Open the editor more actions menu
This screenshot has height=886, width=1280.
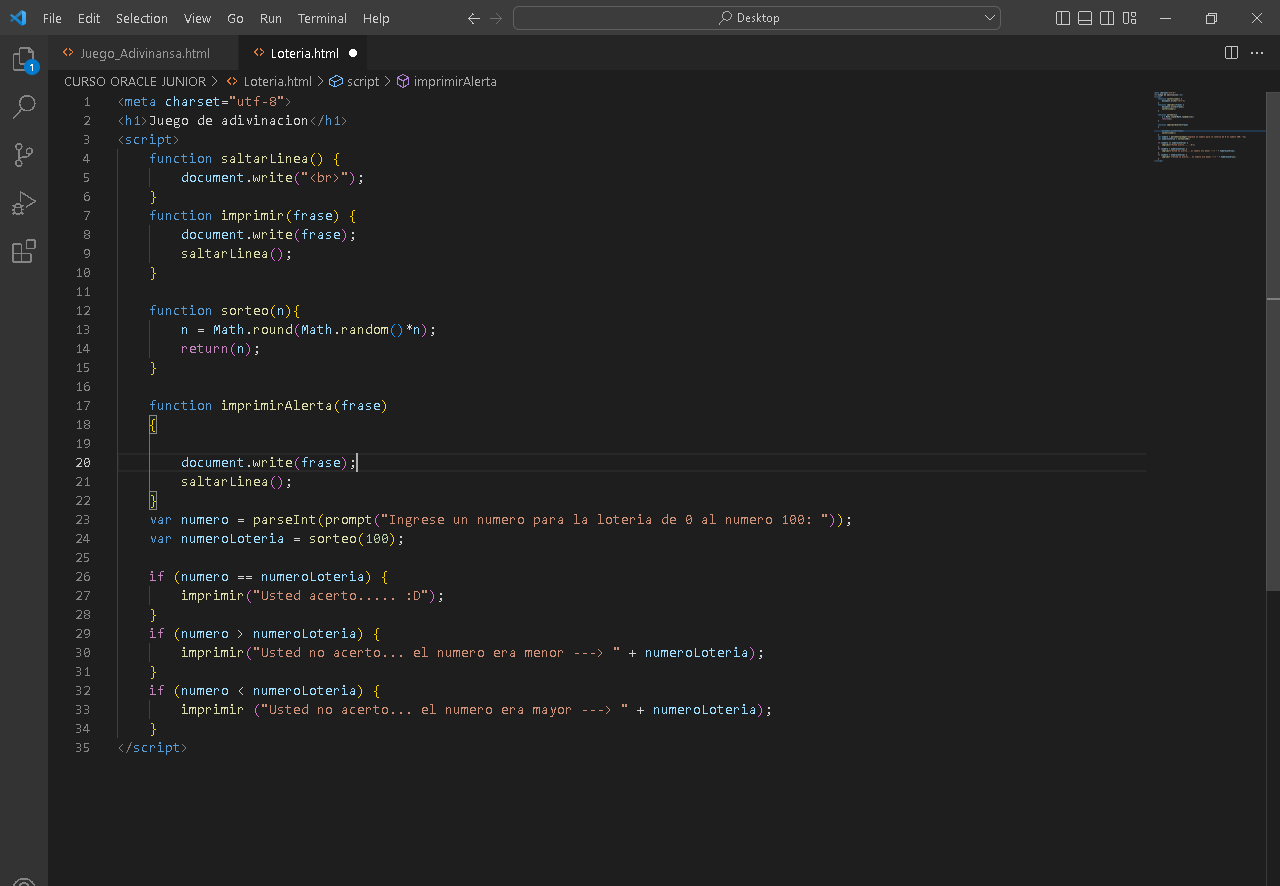point(1257,53)
